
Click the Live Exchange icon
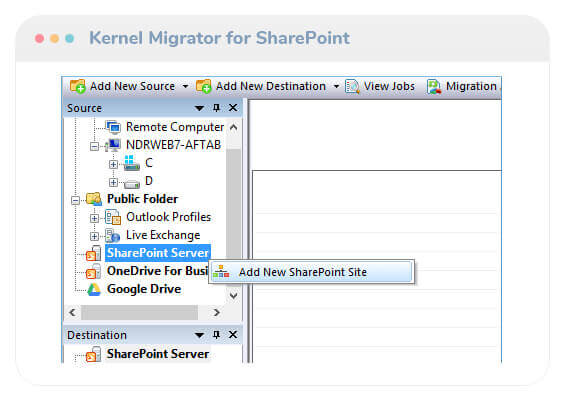113,235
